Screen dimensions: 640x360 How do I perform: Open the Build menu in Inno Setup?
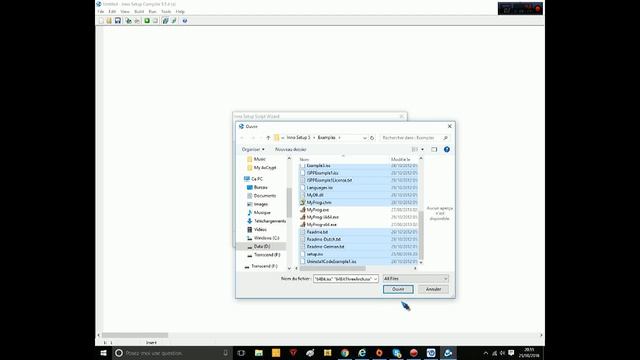coord(139,12)
